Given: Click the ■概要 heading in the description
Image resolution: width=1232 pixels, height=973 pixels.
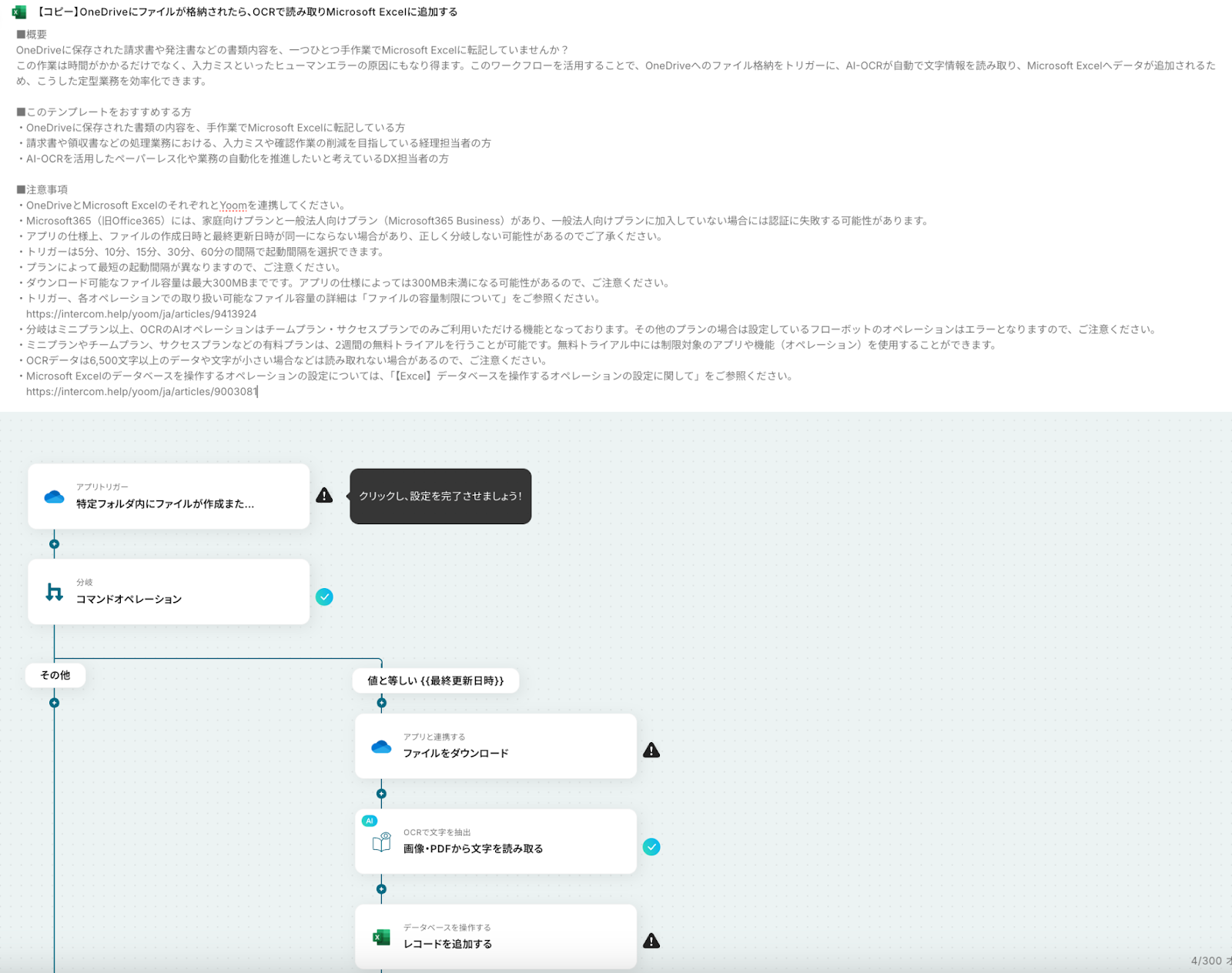Looking at the screenshot, I should 32,35.
